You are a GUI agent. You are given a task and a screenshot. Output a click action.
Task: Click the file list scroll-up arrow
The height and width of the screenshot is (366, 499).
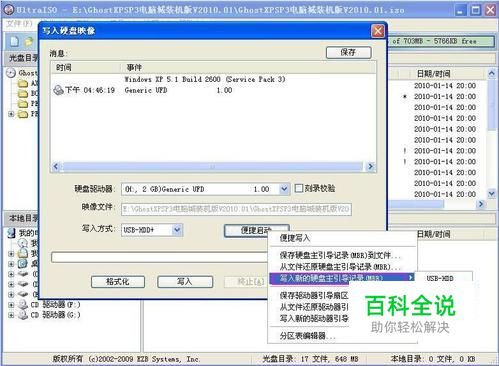(491, 73)
